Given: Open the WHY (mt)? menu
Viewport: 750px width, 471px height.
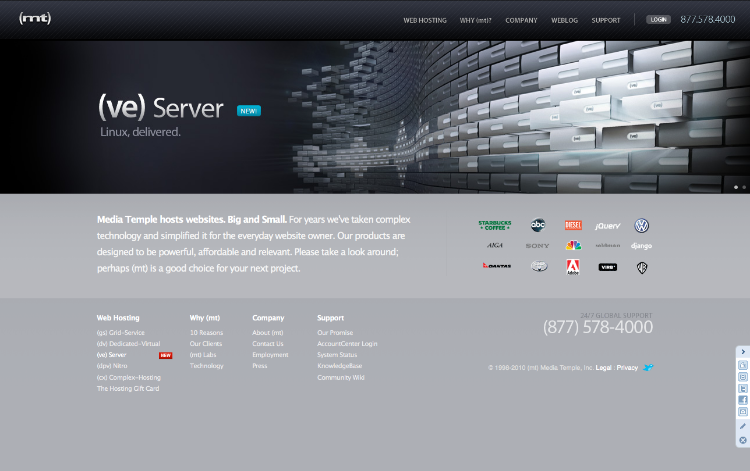Looking at the screenshot, I should pyautogui.click(x=475, y=21).
